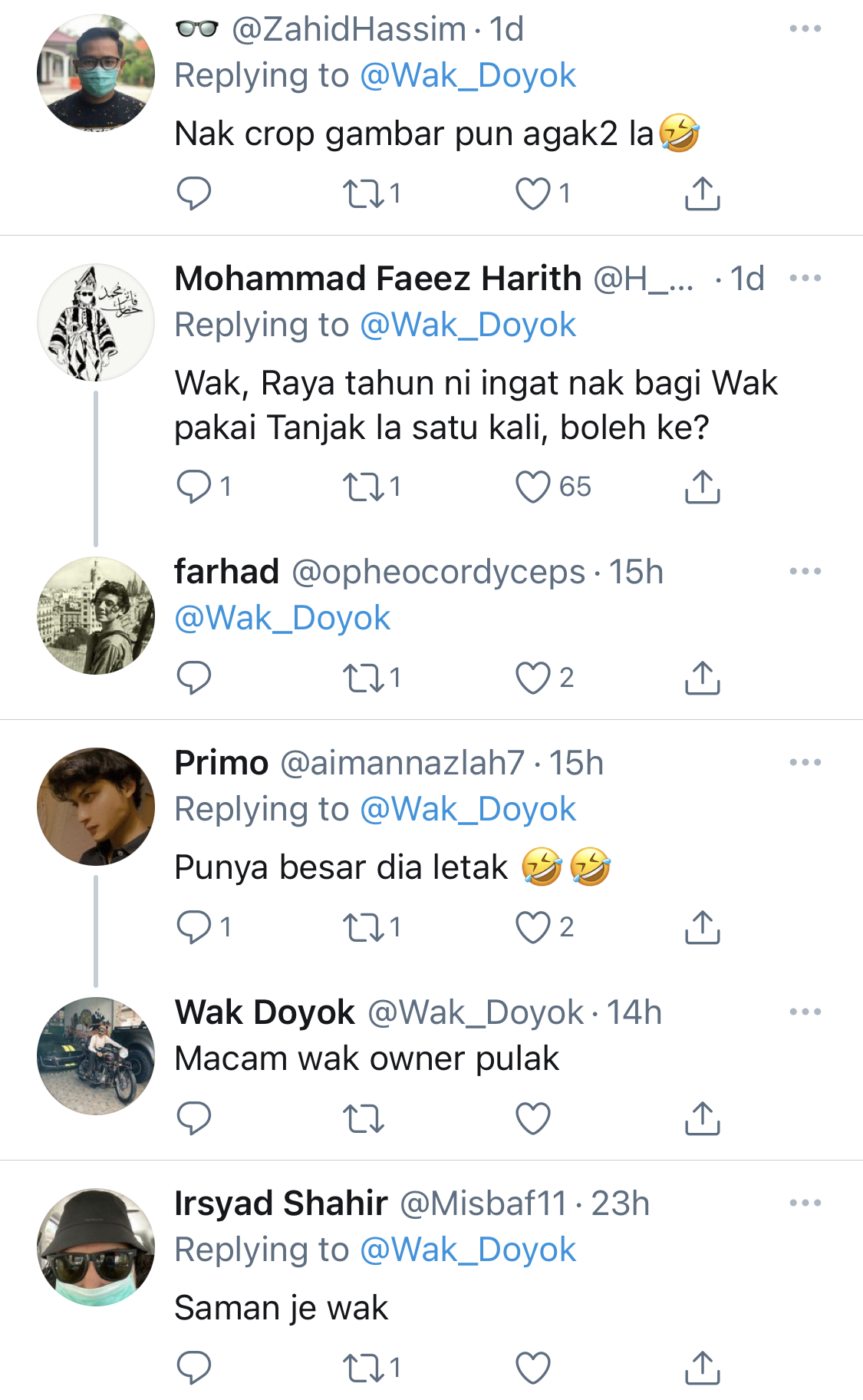Retweet Wak Doyok's owner reply
863x1400 pixels.
(364, 1118)
